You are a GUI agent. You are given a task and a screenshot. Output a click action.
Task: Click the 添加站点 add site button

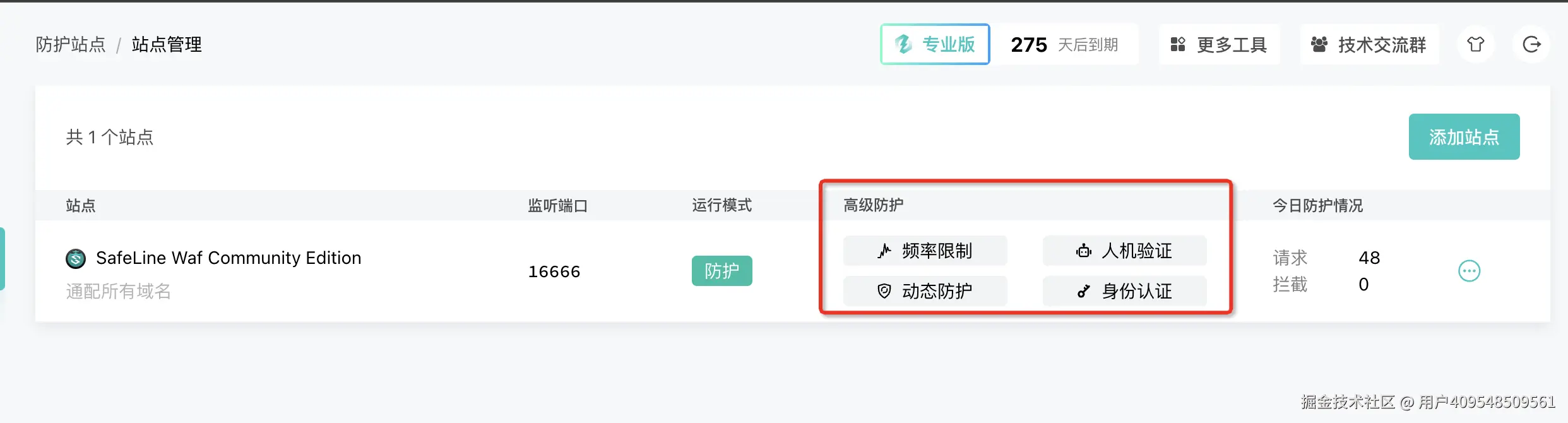click(1464, 137)
